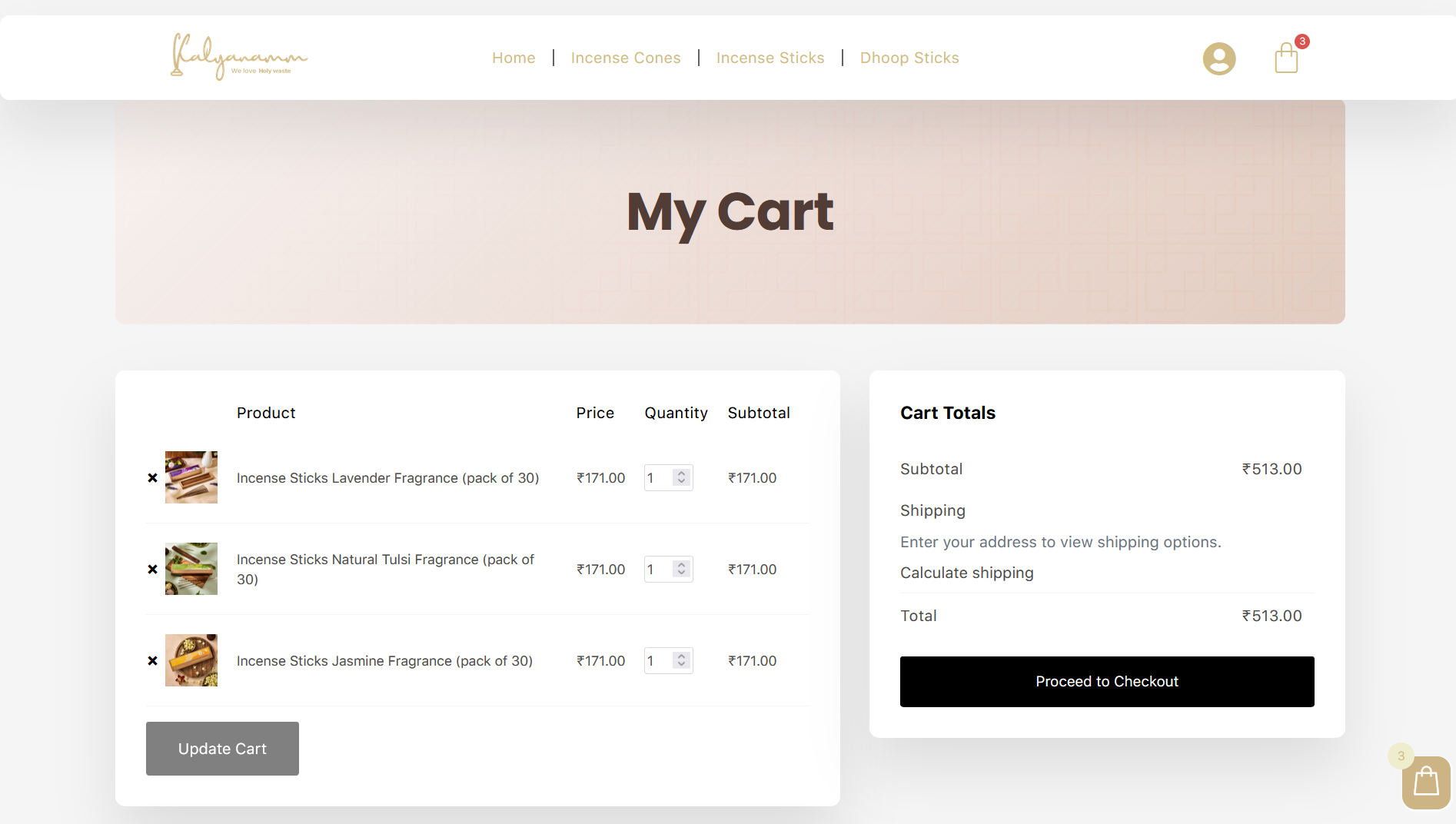Open Jasmine incense product thumbnail

(x=191, y=660)
